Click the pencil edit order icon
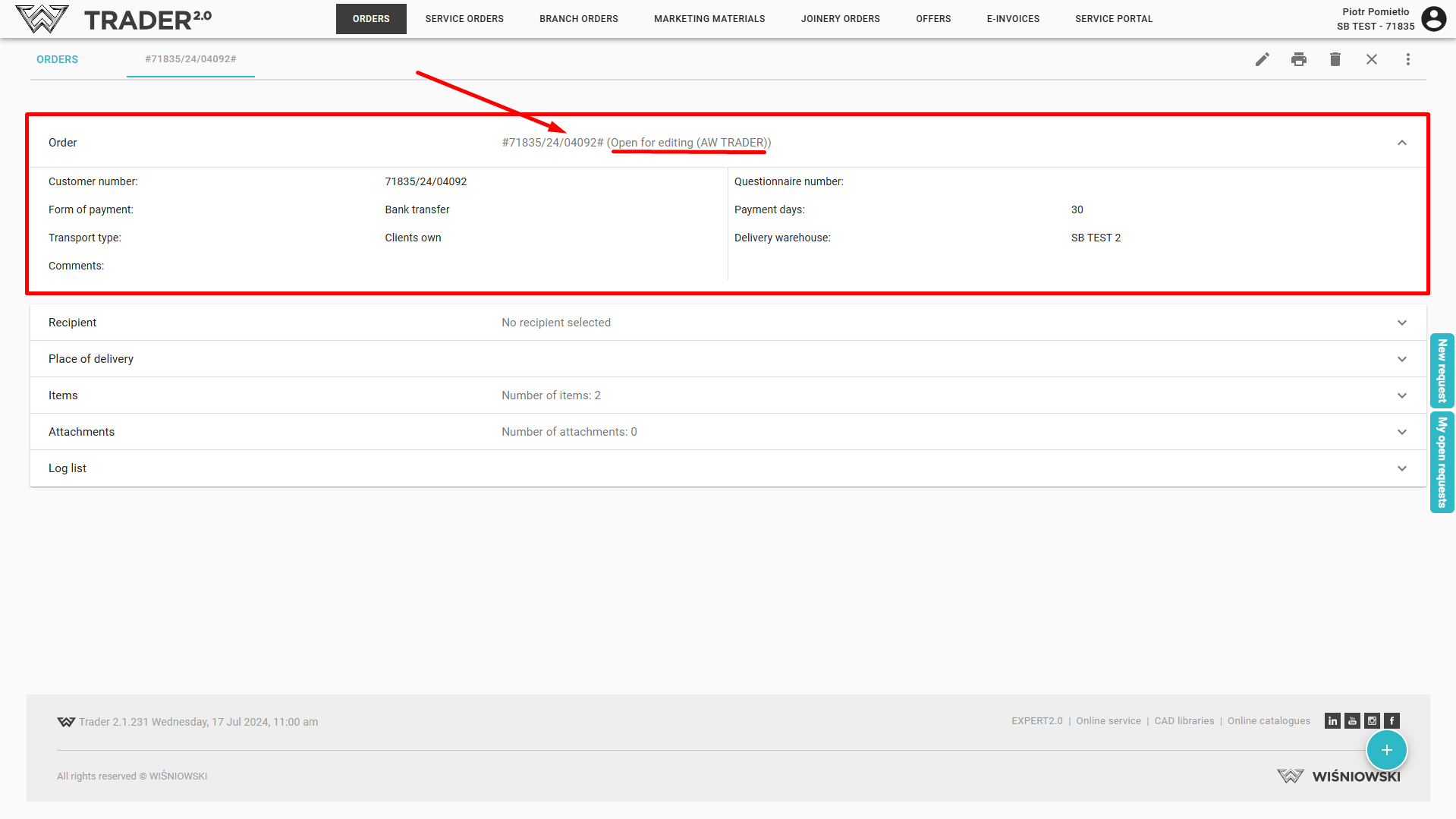 pos(1262,59)
